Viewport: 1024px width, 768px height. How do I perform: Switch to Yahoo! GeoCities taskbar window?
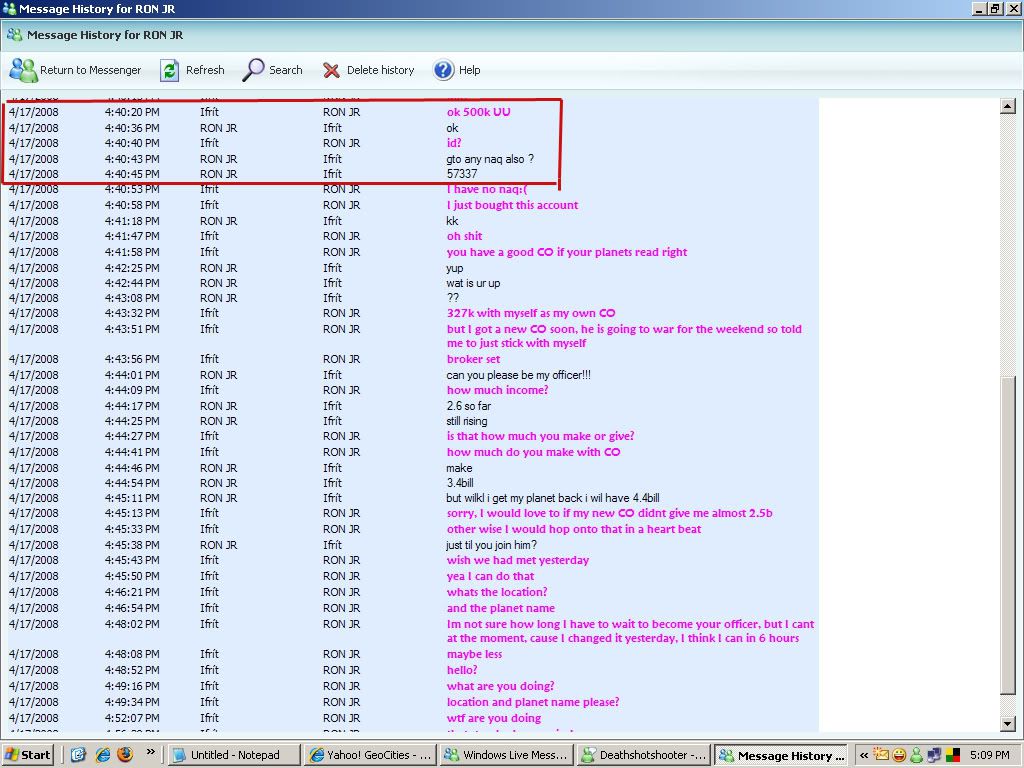371,755
